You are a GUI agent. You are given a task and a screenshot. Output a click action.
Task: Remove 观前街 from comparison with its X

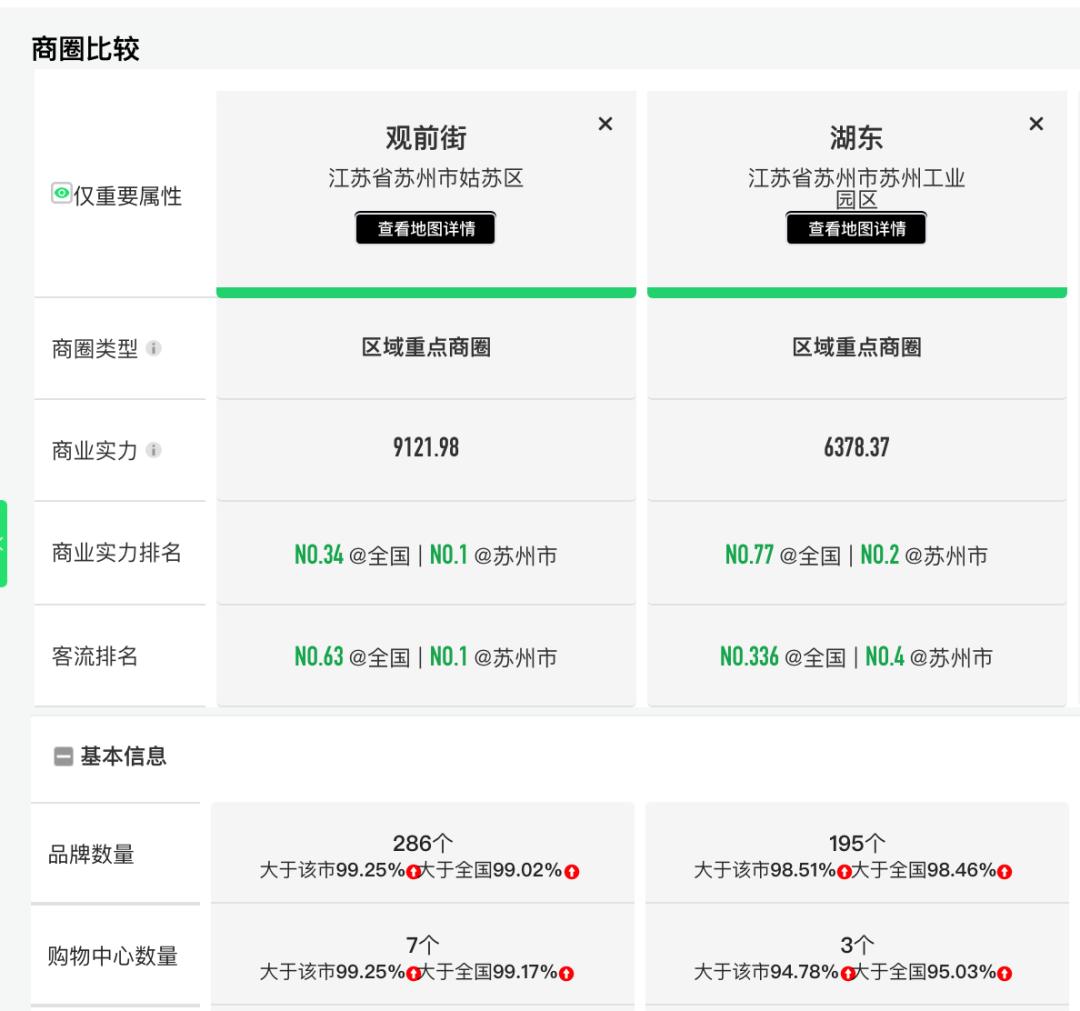click(605, 124)
